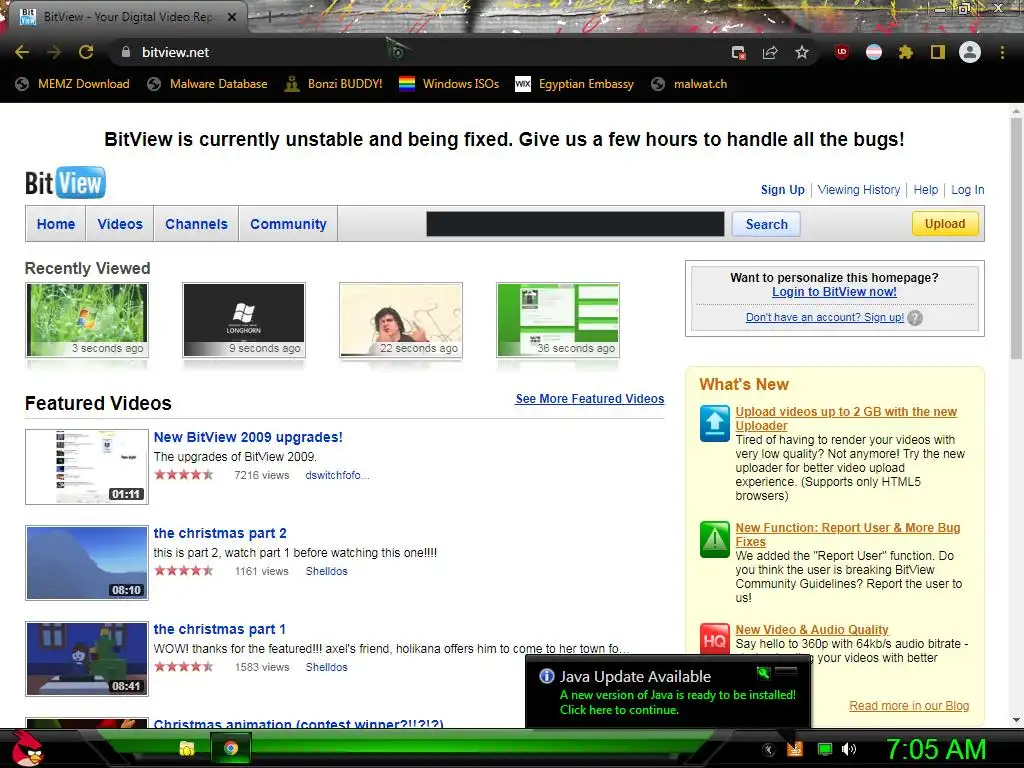Open the 08:10 christmas part 2 thumbnail
This screenshot has width=1024, height=768.
(x=87, y=563)
